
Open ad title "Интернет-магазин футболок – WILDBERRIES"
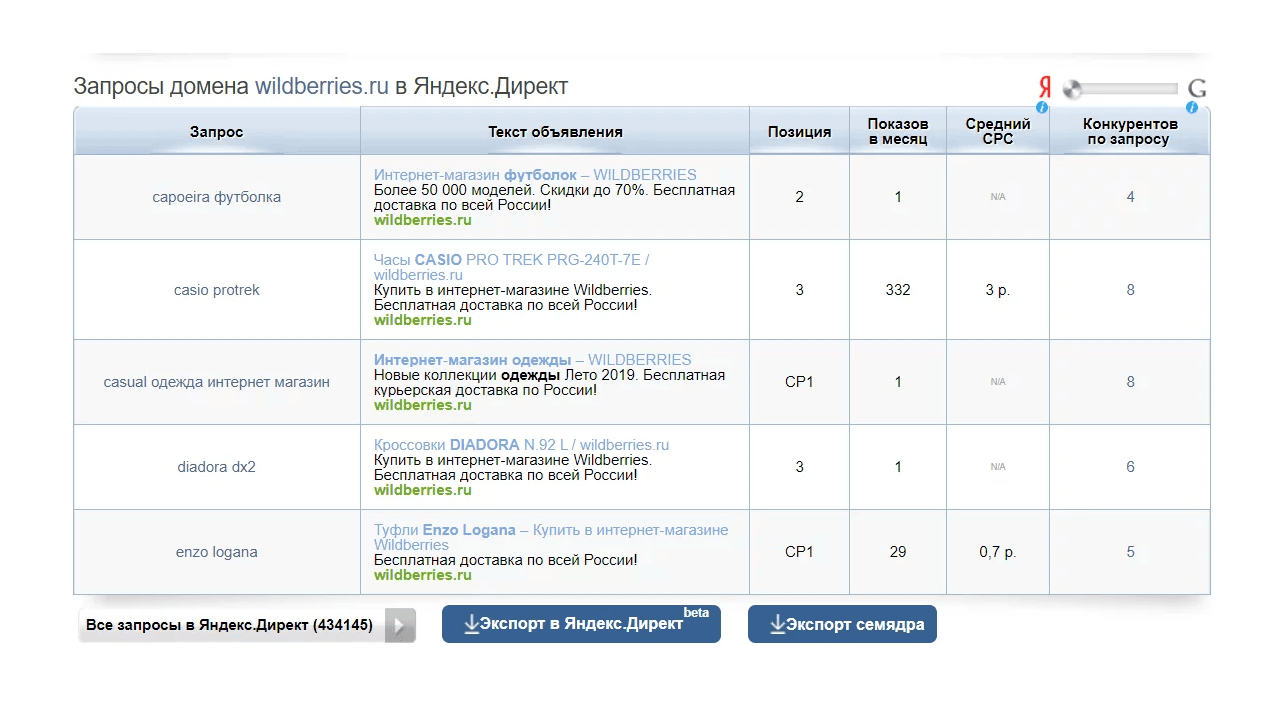[x=535, y=175]
